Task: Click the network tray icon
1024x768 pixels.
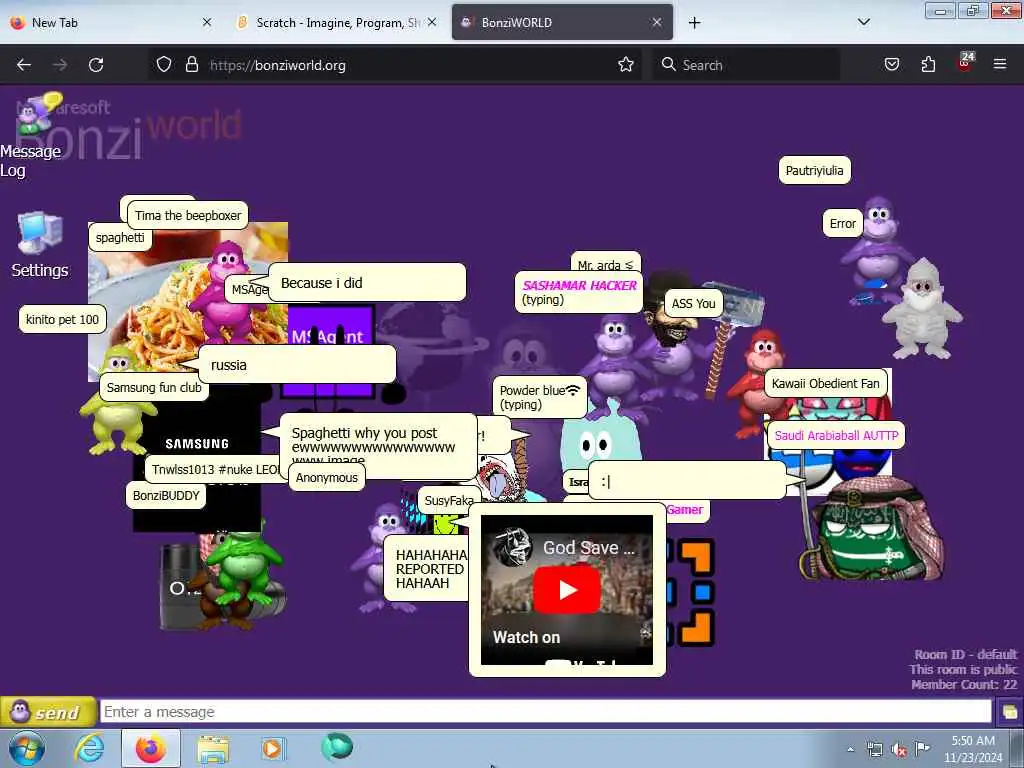Action: pyautogui.click(x=874, y=750)
